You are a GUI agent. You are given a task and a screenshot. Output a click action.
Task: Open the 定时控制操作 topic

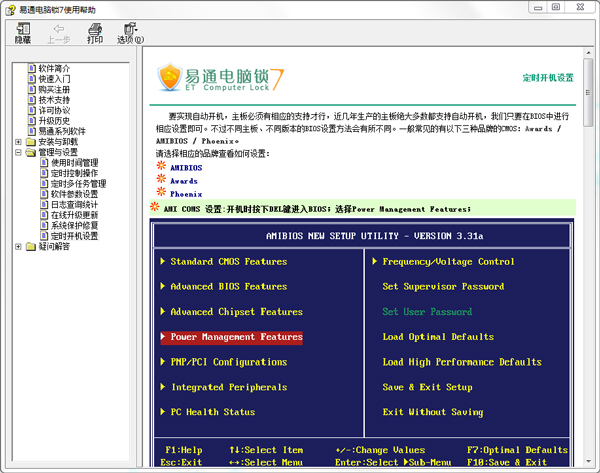pos(75,173)
